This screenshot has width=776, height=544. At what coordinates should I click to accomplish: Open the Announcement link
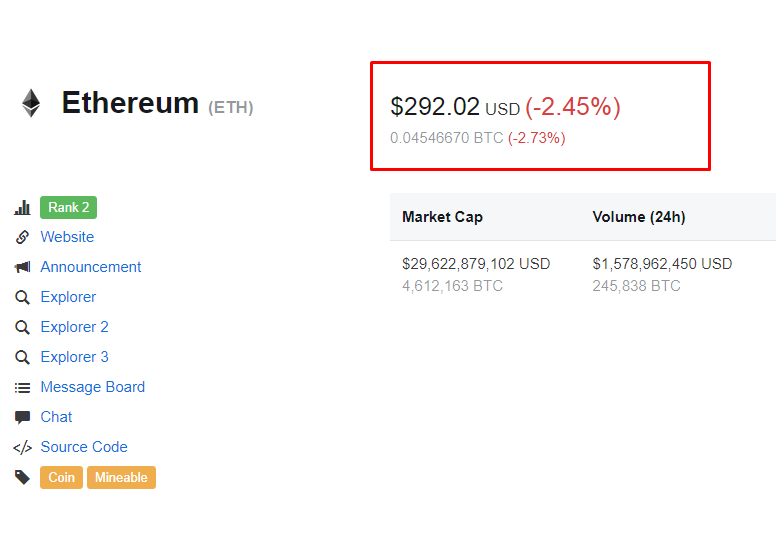91,267
